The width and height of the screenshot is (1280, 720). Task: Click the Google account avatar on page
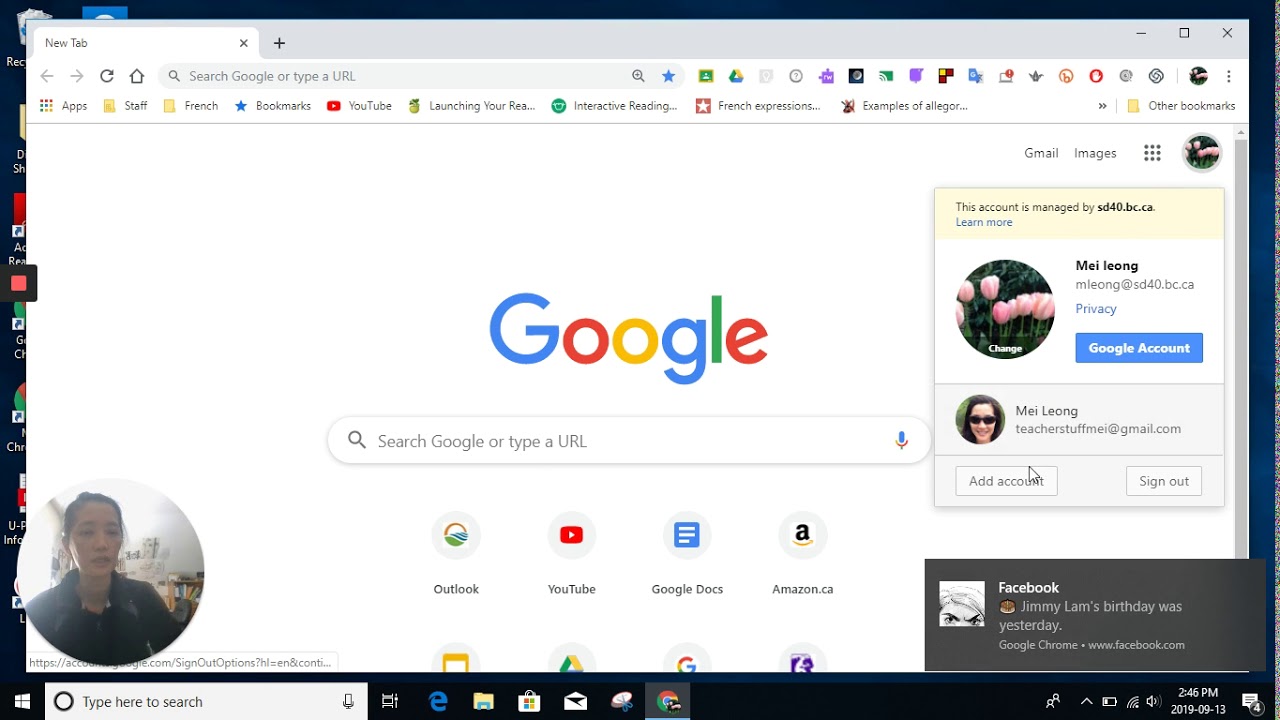1202,153
